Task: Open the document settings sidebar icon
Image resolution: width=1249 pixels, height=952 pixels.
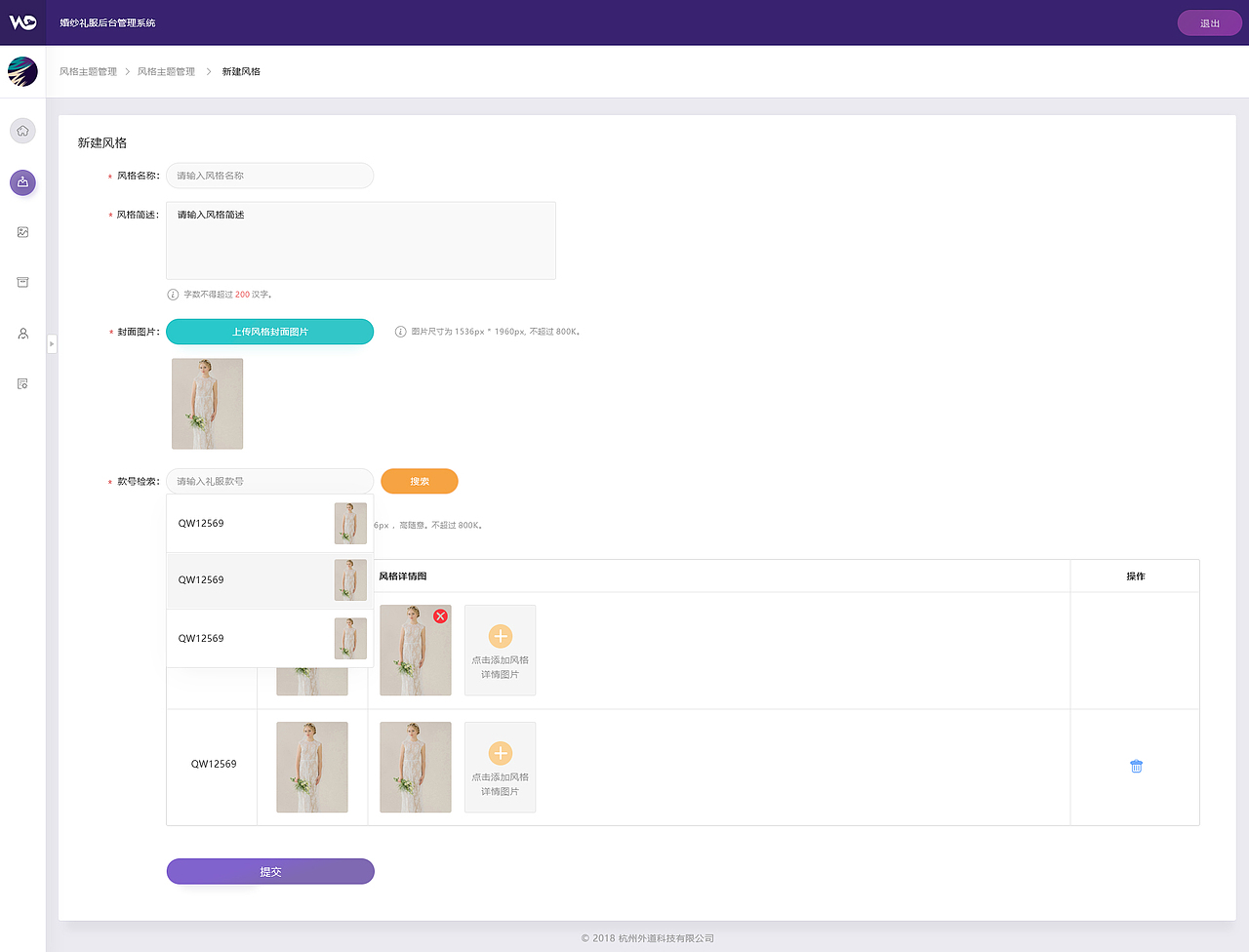Action: (22, 383)
